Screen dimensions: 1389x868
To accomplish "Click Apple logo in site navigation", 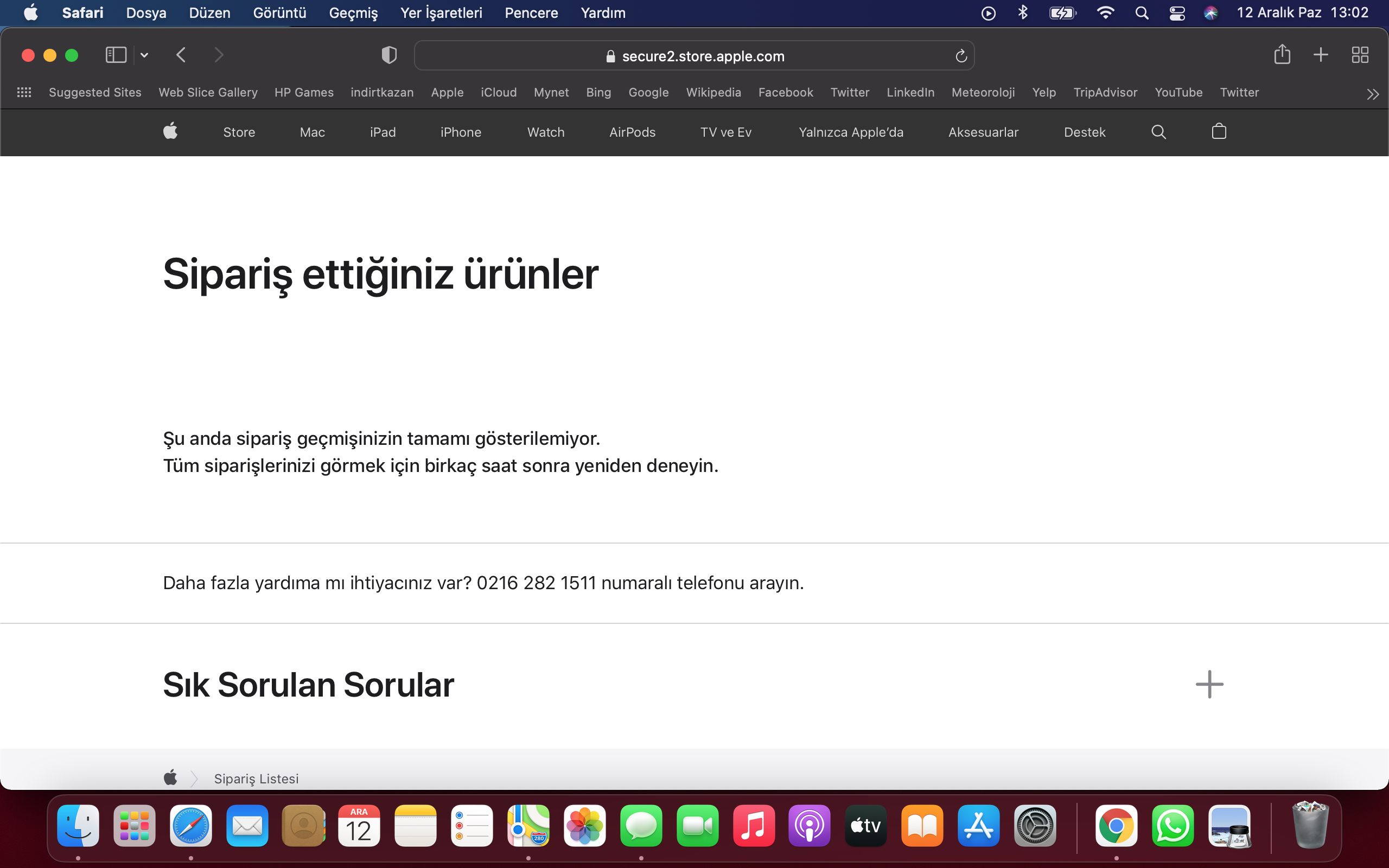I will pos(170,131).
